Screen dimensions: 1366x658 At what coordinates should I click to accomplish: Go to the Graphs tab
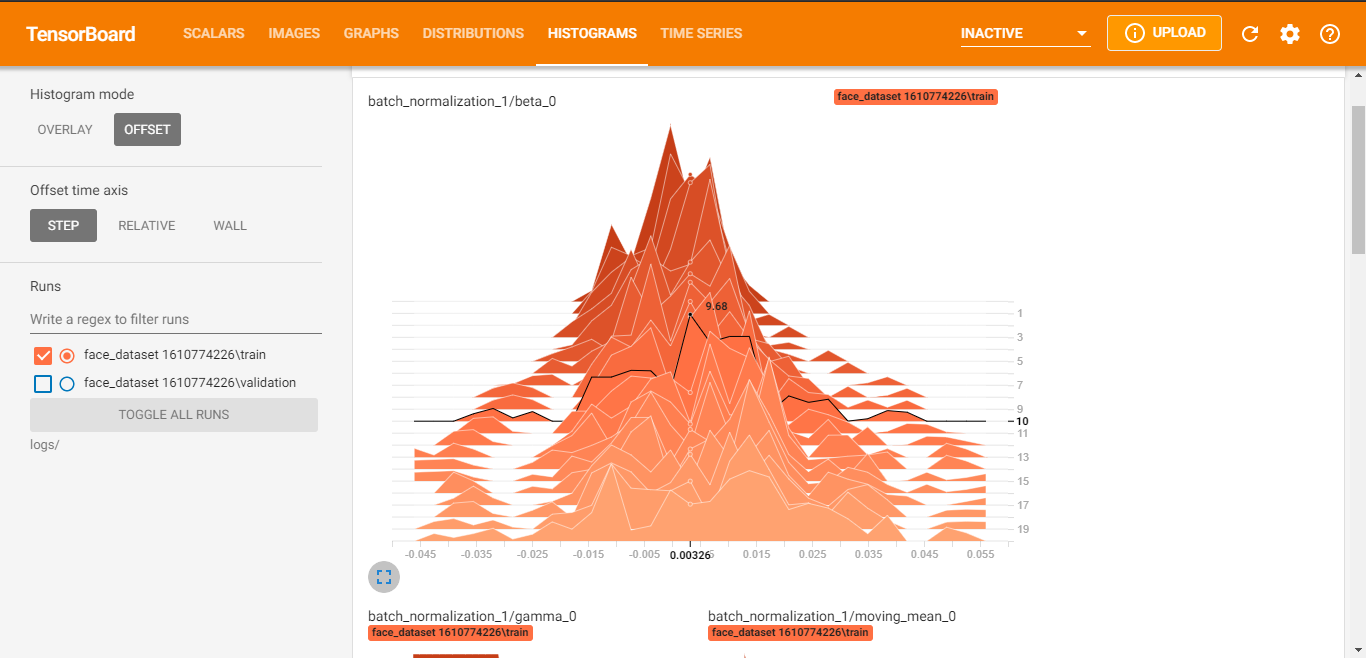coord(371,34)
